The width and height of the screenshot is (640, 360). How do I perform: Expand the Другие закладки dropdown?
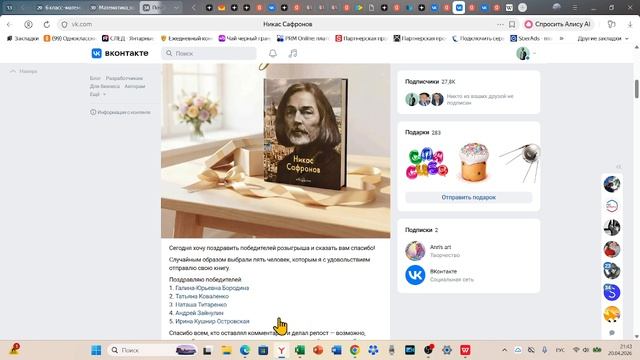[602, 38]
